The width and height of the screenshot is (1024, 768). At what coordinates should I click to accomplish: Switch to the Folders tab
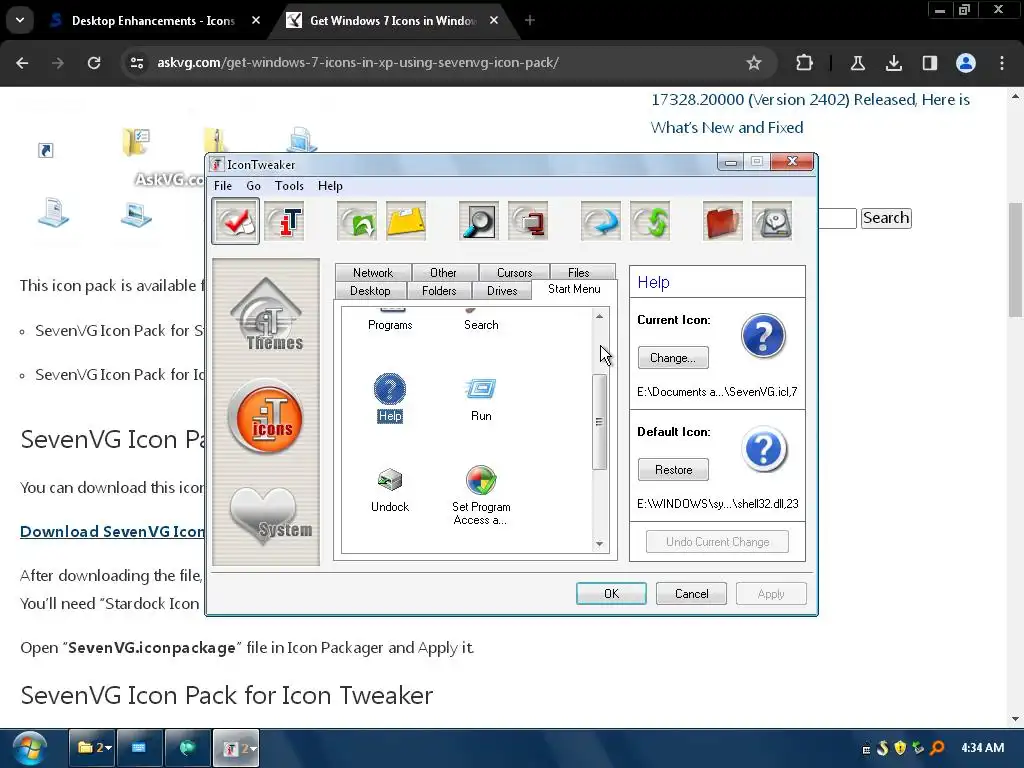(439, 291)
